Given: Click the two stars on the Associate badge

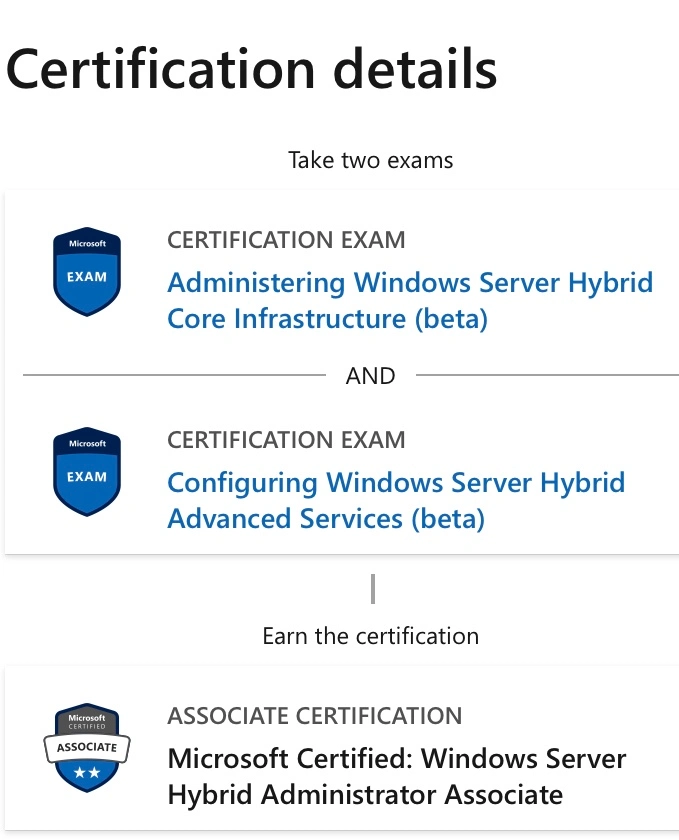Looking at the screenshot, I should click(87, 772).
